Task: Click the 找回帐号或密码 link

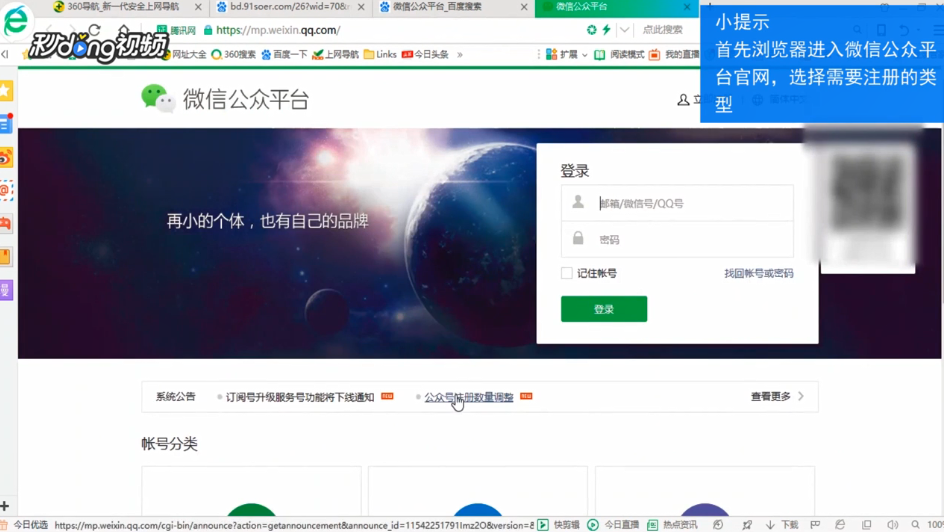Action: [x=759, y=273]
